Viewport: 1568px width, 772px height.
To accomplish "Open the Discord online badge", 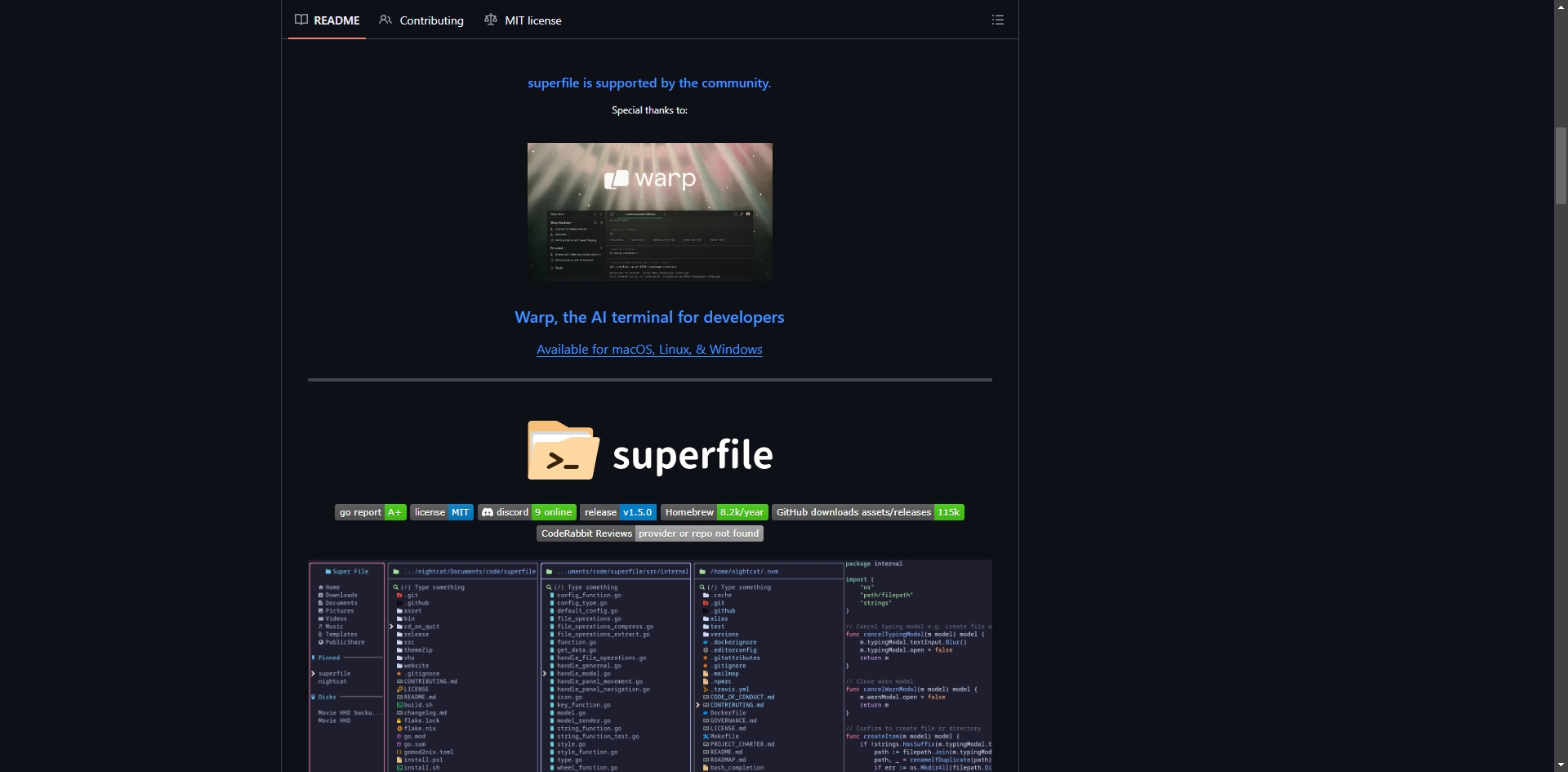I will 527,512.
